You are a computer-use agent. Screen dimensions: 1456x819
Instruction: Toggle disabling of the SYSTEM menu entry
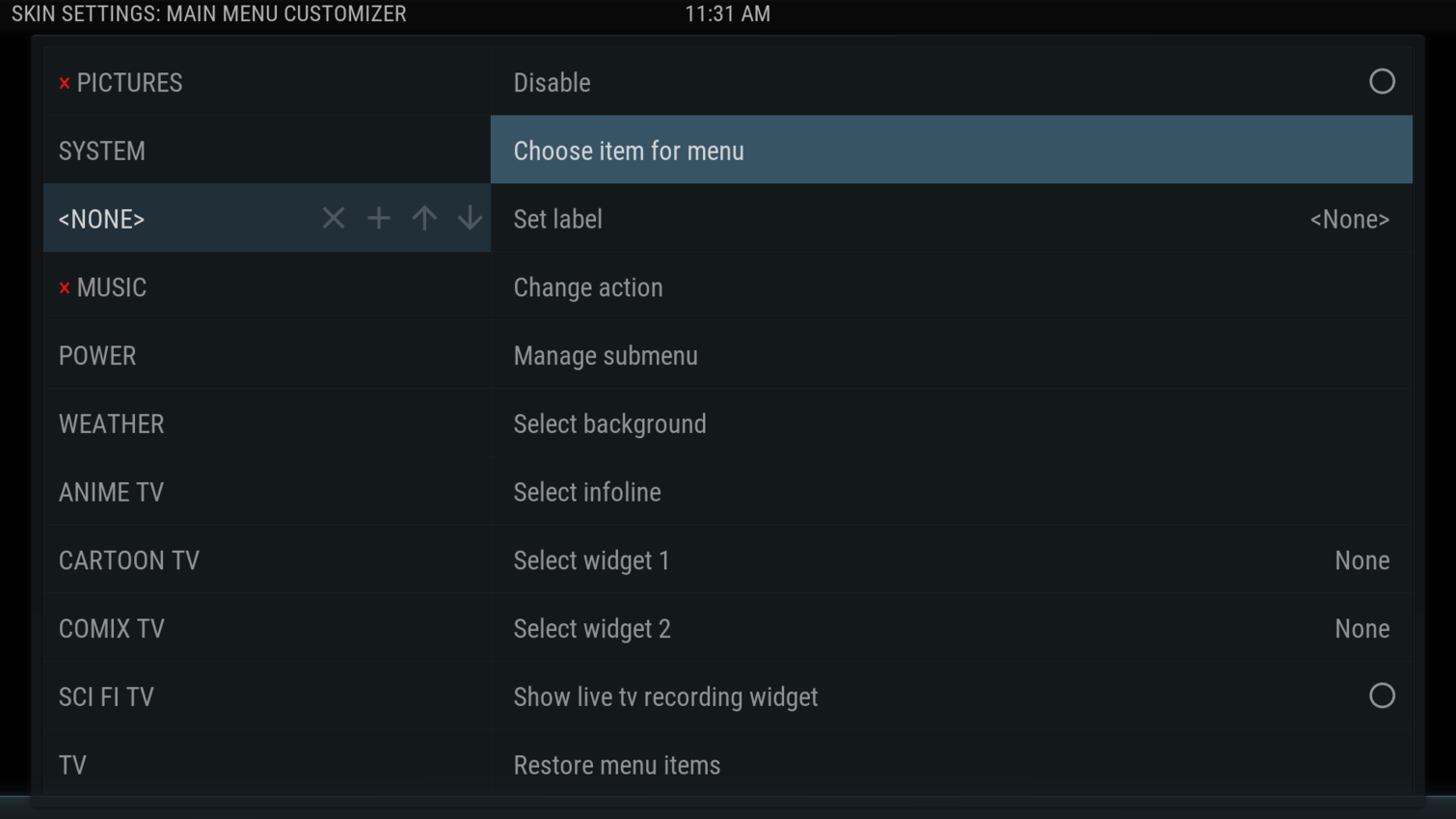(101, 150)
